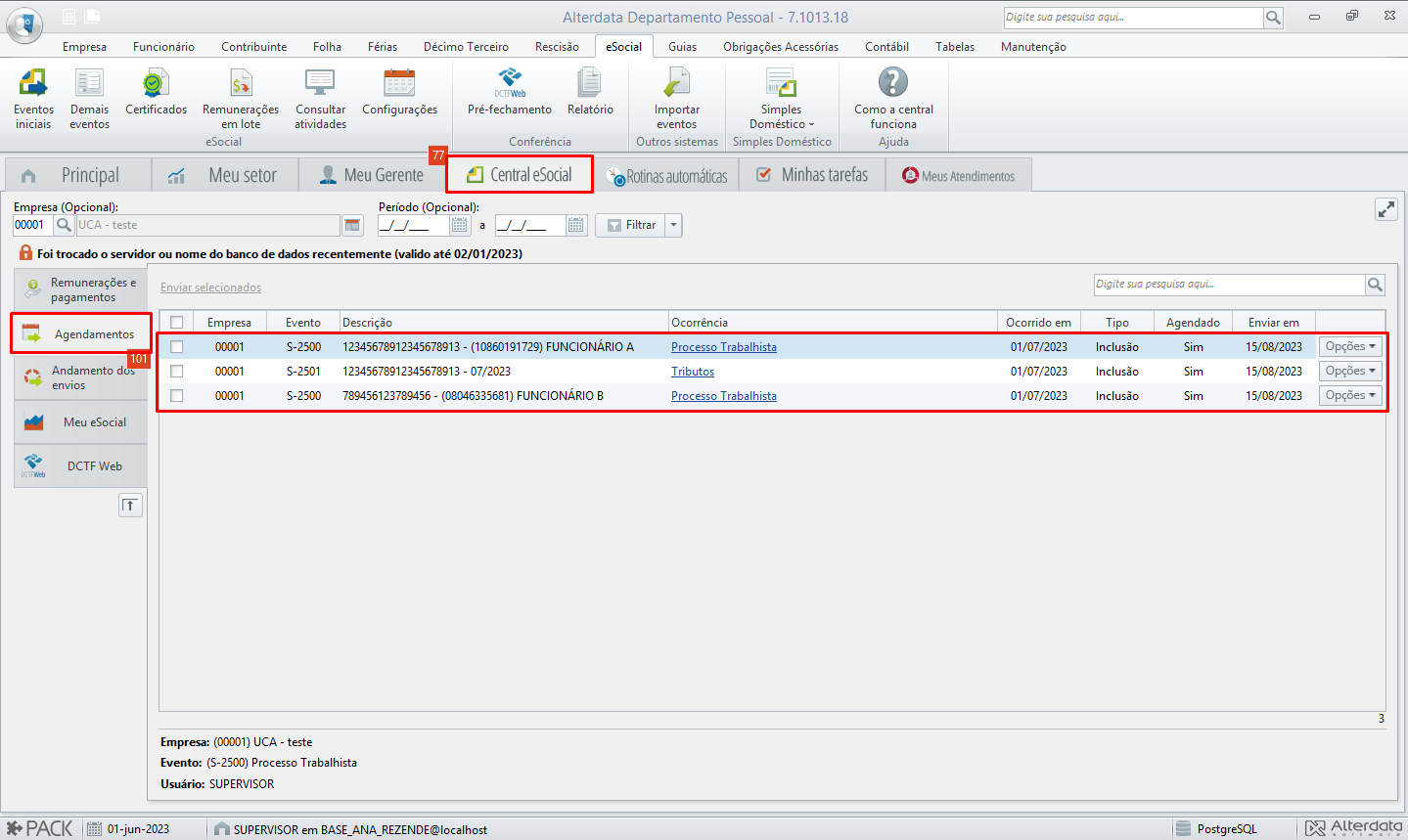The height and width of the screenshot is (840, 1408).
Task: Open Meu eSocial side item
Action: [80, 422]
